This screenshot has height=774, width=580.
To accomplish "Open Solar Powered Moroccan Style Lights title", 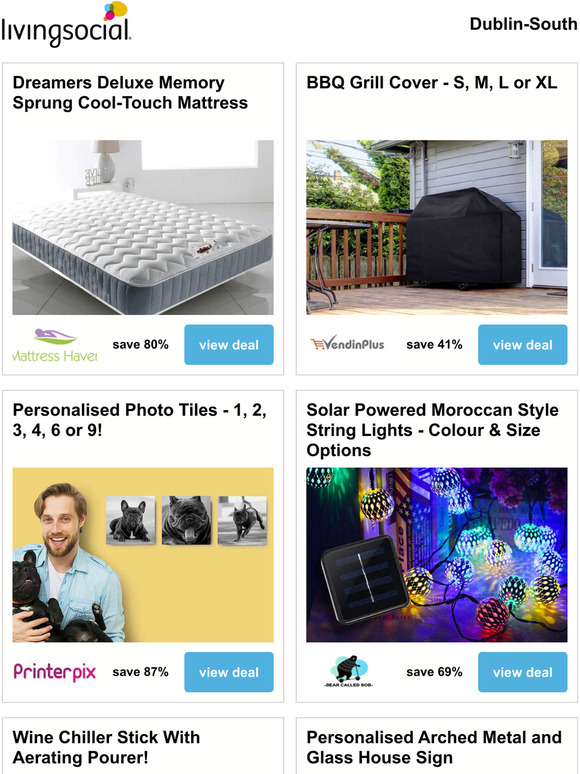I will 432,430.
